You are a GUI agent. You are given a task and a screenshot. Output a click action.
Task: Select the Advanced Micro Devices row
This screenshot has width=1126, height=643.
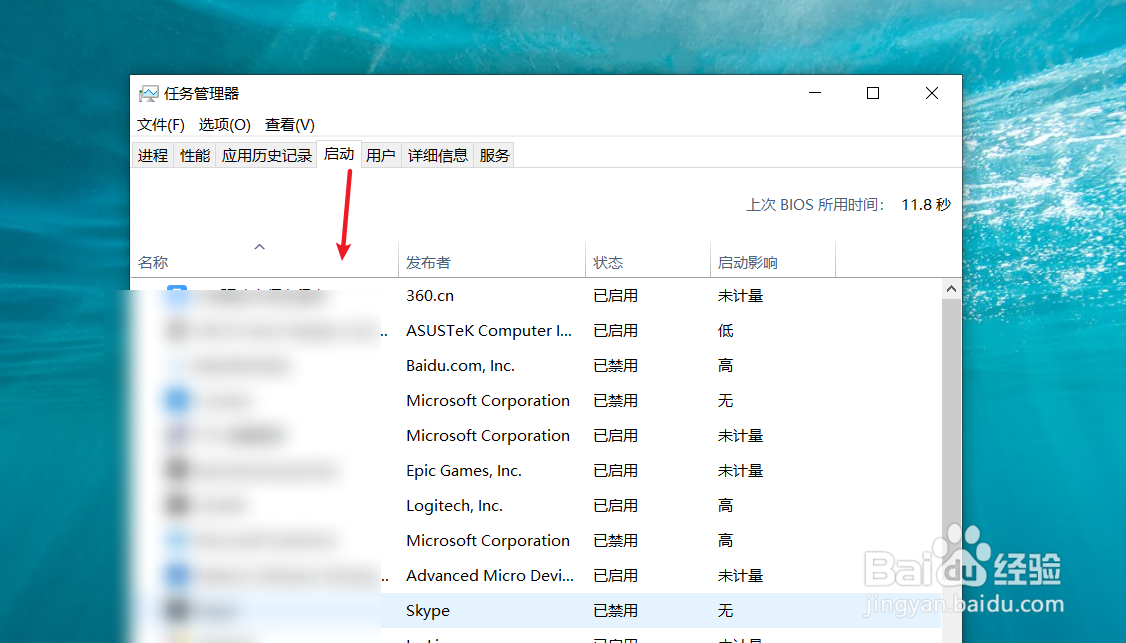coord(536,575)
